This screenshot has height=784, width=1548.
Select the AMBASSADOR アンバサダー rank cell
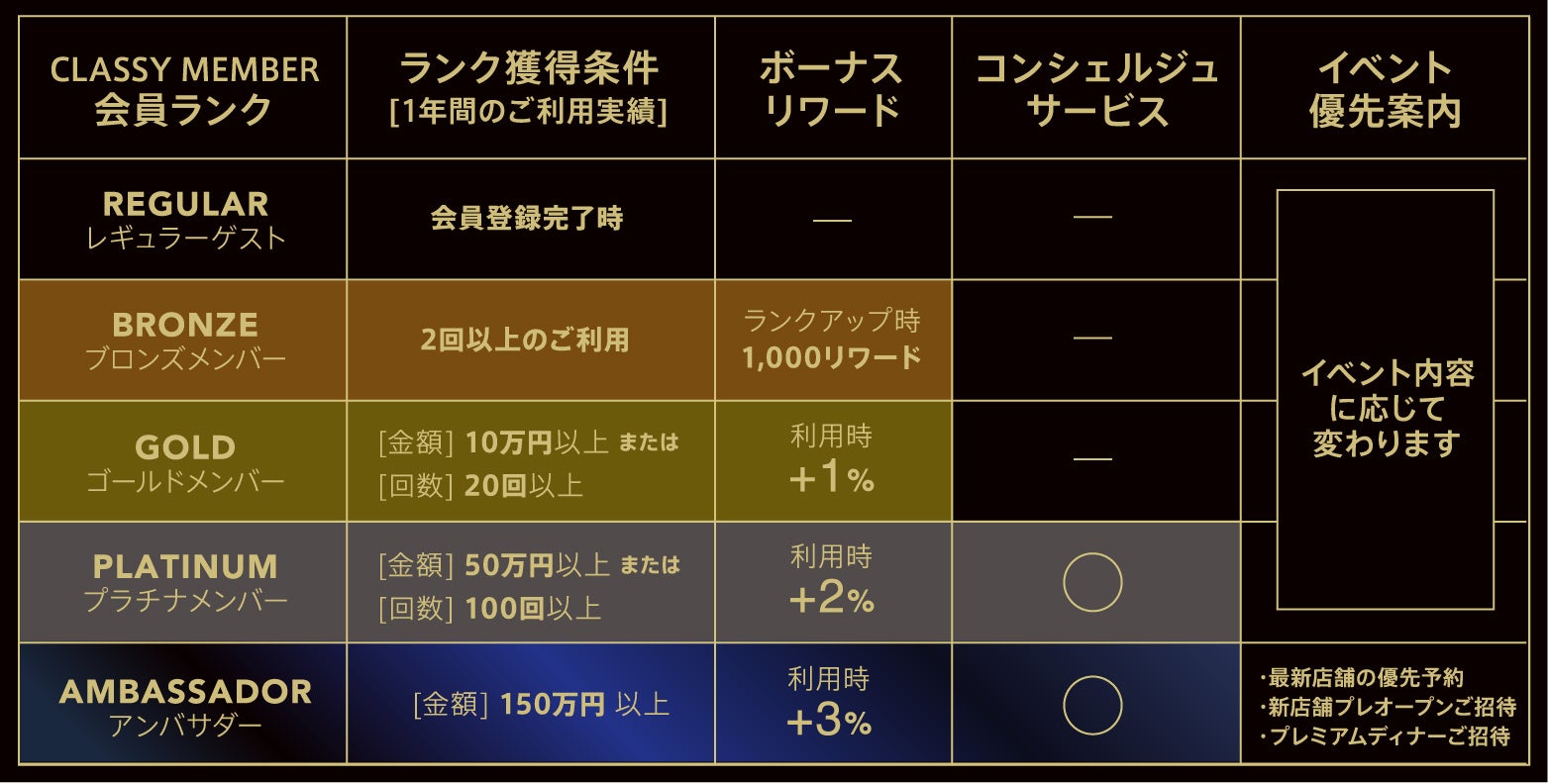click(184, 705)
